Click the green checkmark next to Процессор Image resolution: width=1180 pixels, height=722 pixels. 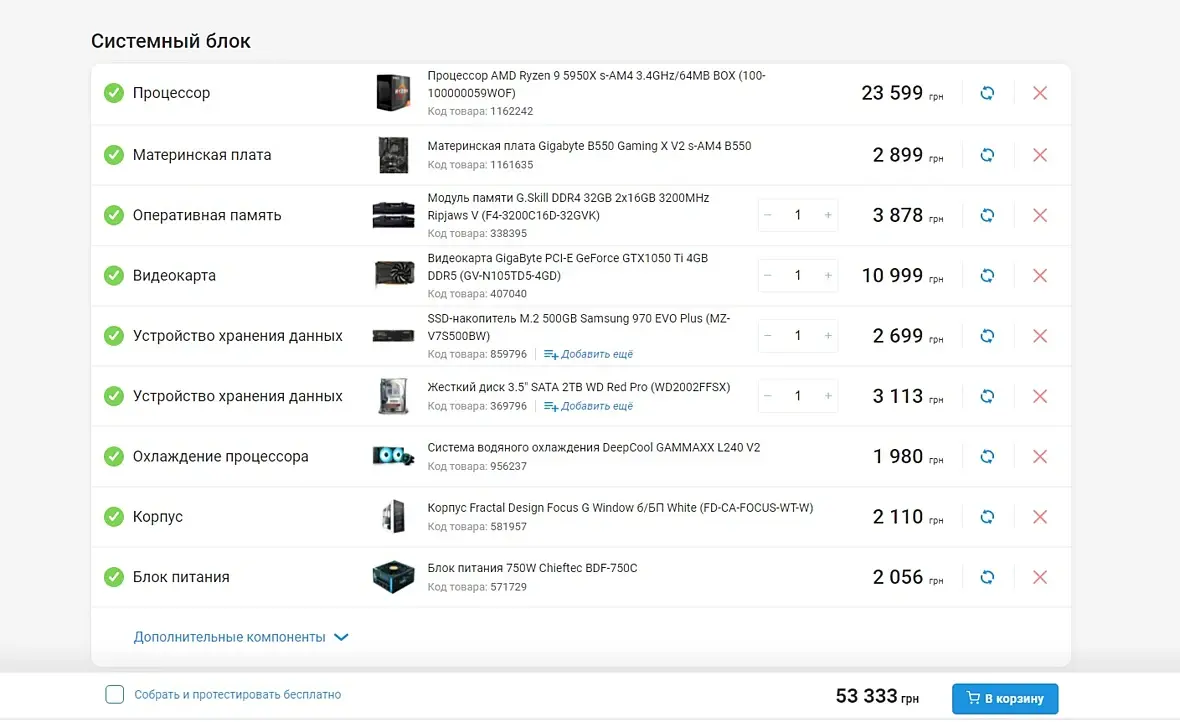114,93
